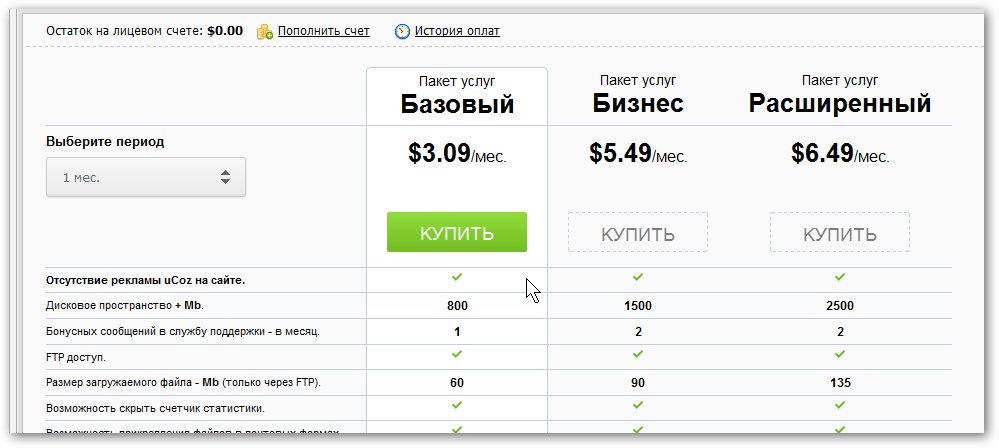The width and height of the screenshot is (999, 448).
Task: Click Базовый checkmark in FTP доступ row
Action: [x=457, y=354]
